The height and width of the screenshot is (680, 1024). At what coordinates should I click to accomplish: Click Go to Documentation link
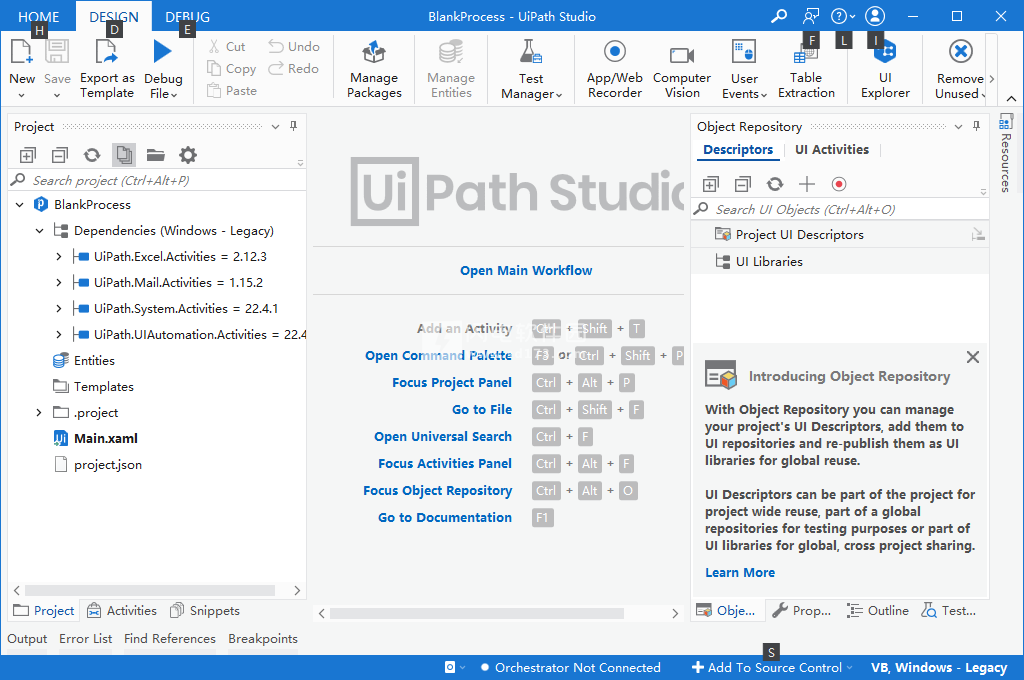[x=445, y=517]
